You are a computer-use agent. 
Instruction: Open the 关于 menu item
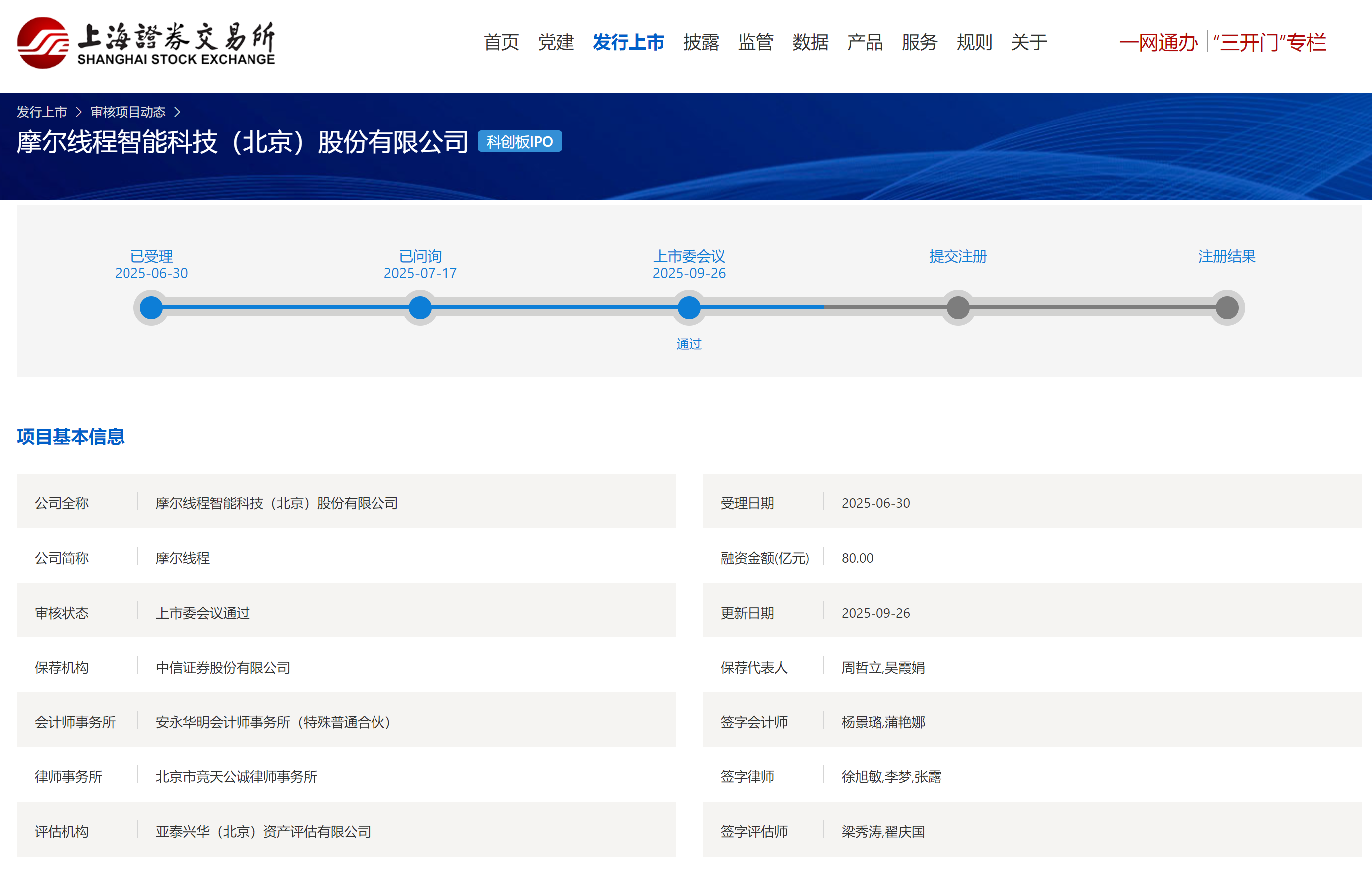click(1028, 42)
